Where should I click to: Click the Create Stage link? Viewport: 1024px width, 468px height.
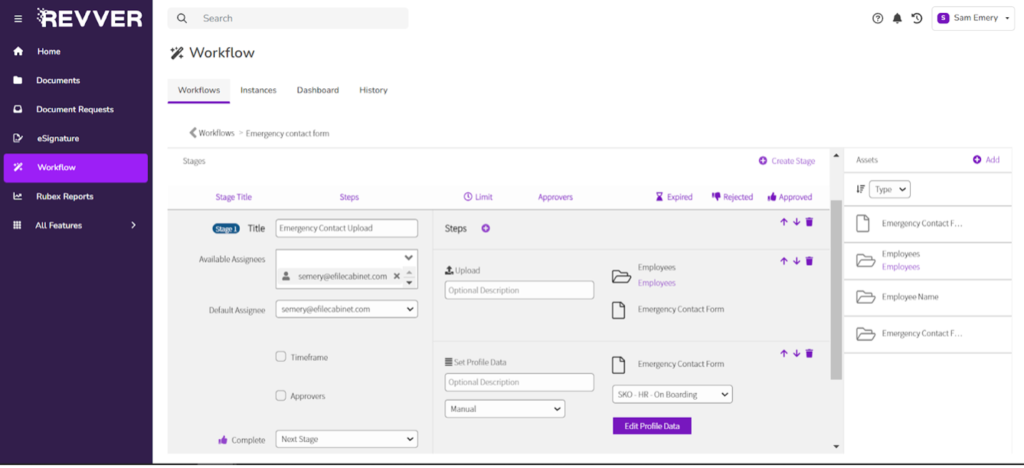coord(786,161)
